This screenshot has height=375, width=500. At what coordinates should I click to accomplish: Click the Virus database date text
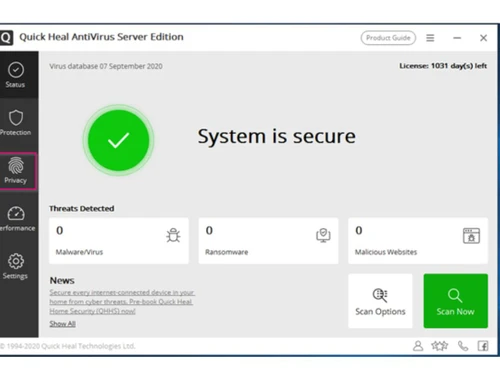coord(106,66)
